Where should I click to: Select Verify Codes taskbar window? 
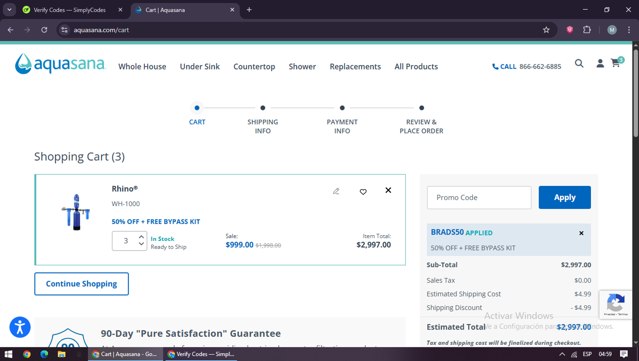click(x=201, y=354)
